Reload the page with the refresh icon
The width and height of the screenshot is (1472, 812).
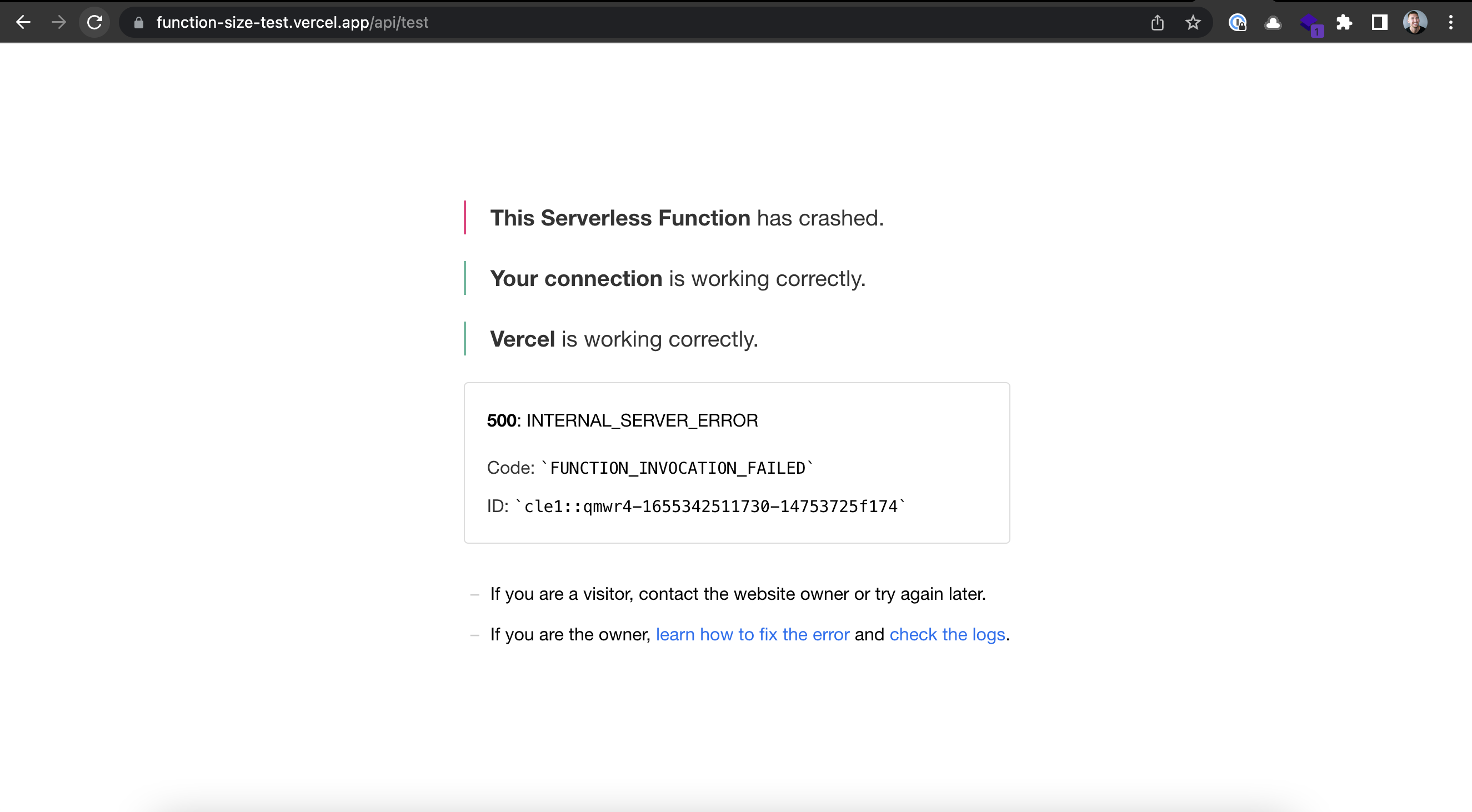[94, 22]
